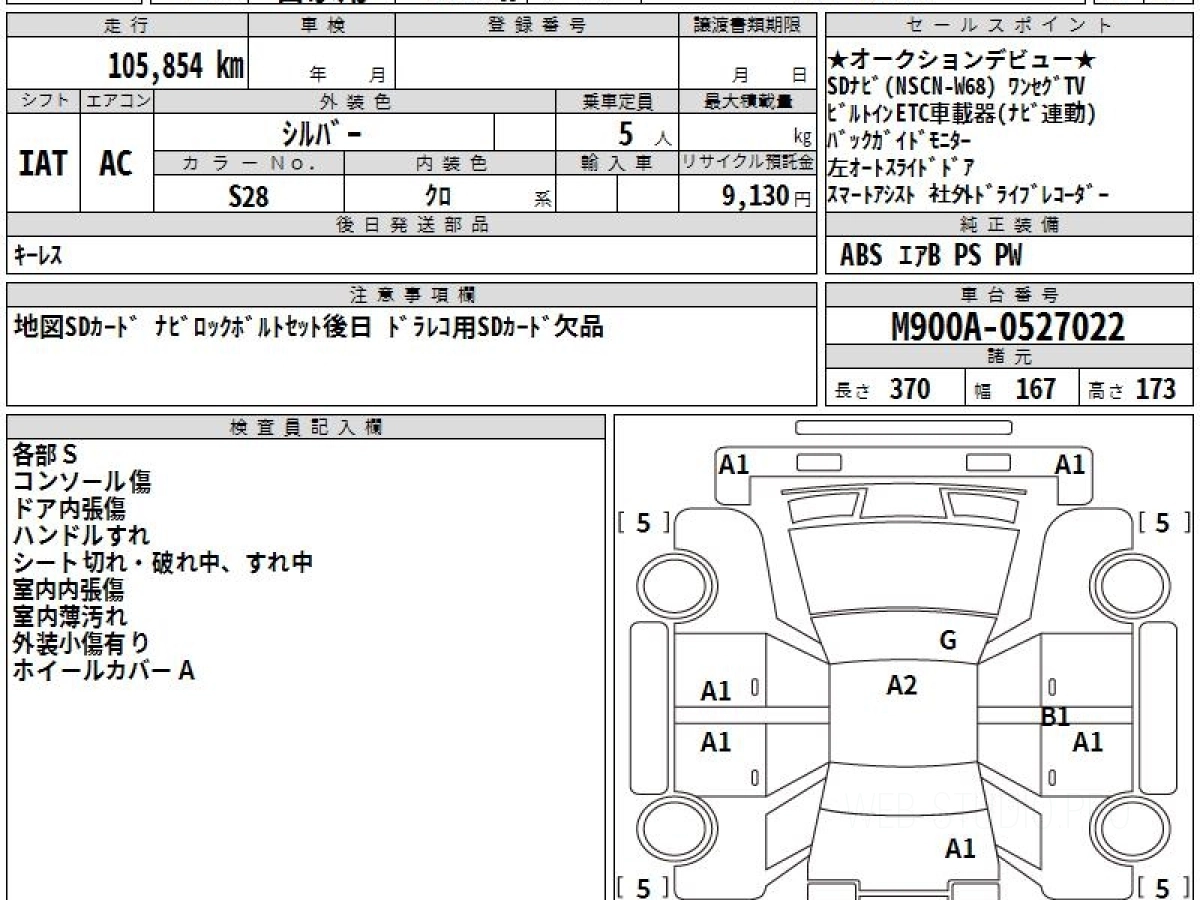This screenshot has height=900, width=1200.
Task: Click the 最大積載量 header cell
Action: click(747, 101)
